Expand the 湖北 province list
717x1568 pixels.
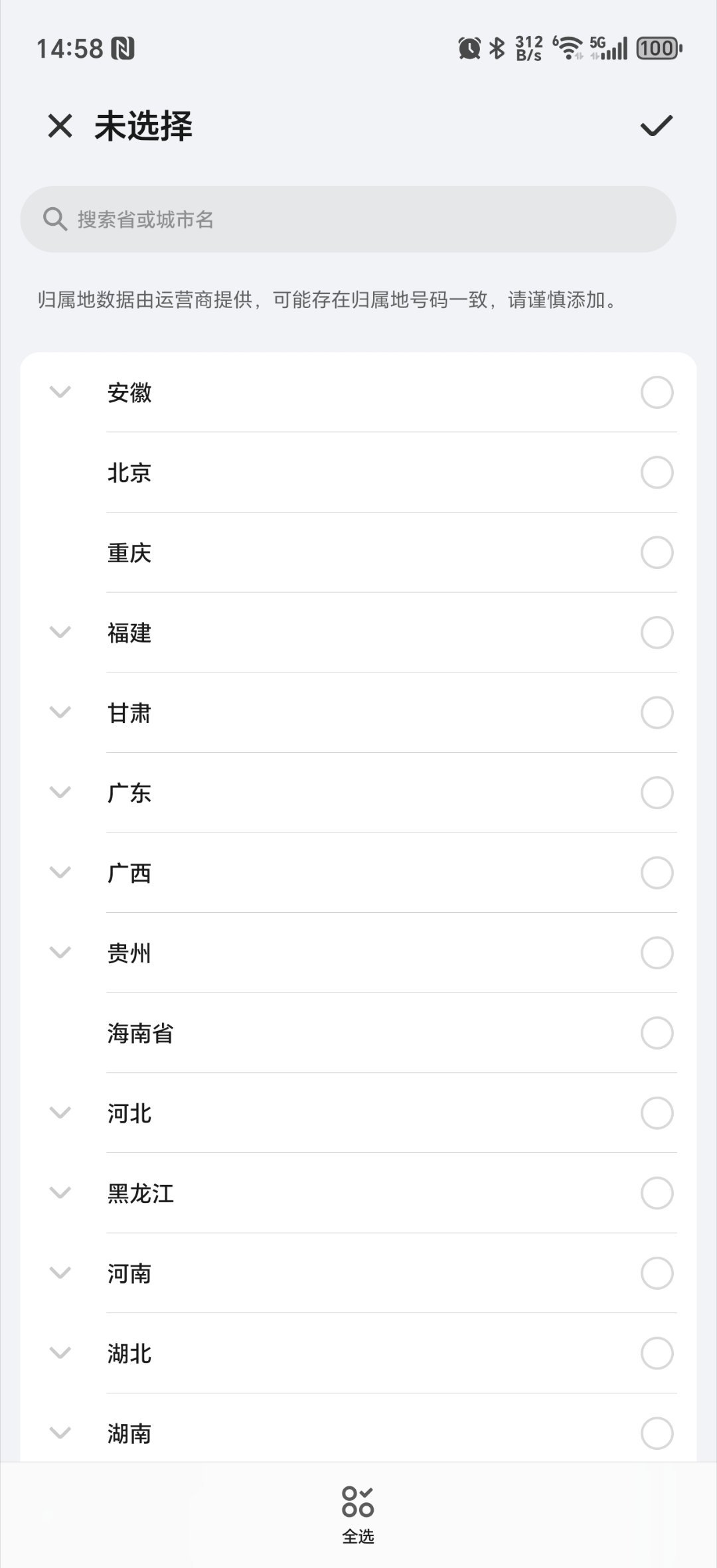pyautogui.click(x=60, y=1353)
